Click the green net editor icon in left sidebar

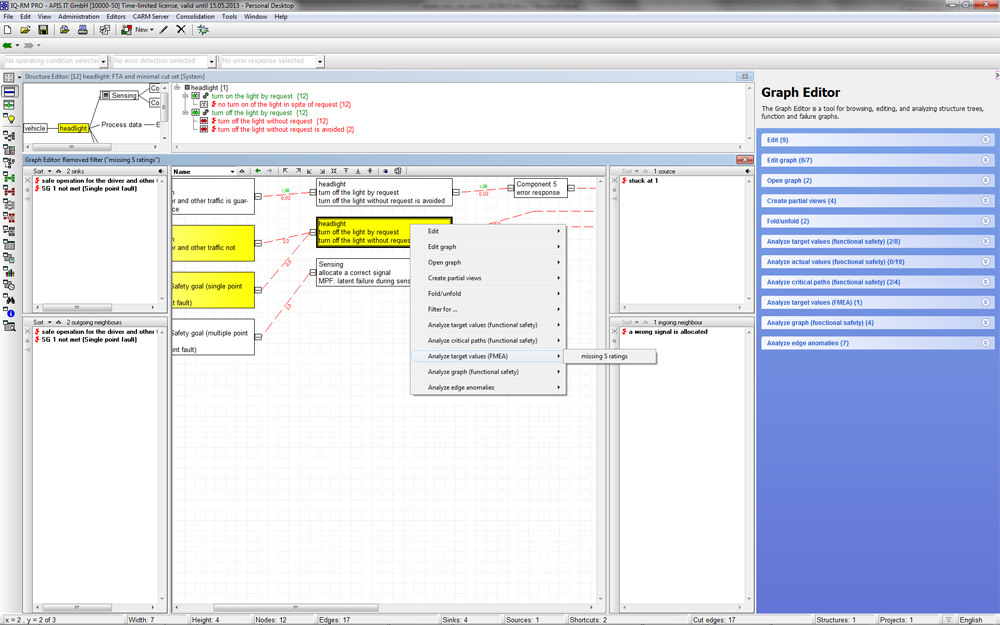point(9,177)
